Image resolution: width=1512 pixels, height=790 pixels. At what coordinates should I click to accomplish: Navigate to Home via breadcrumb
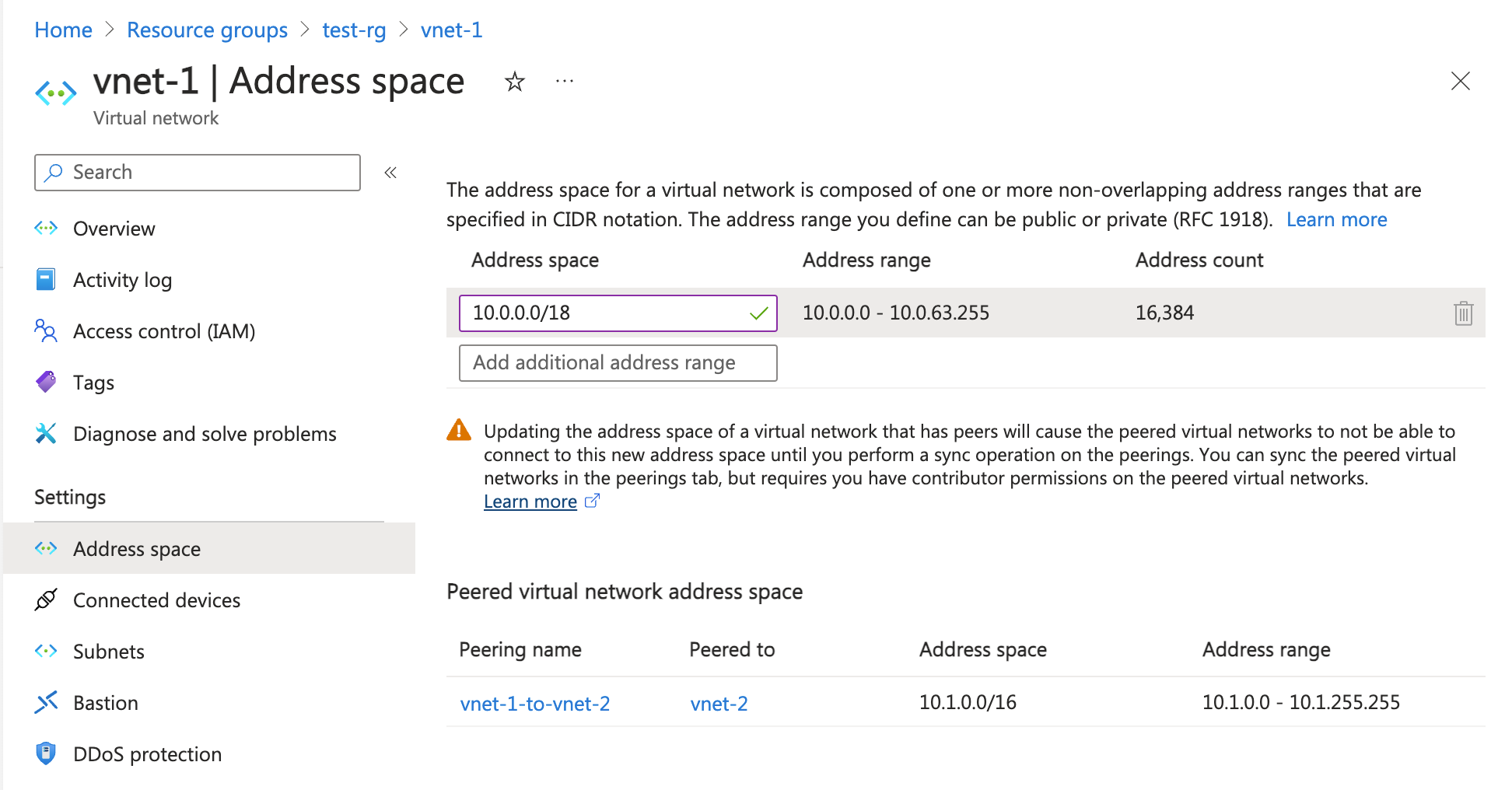[63, 30]
